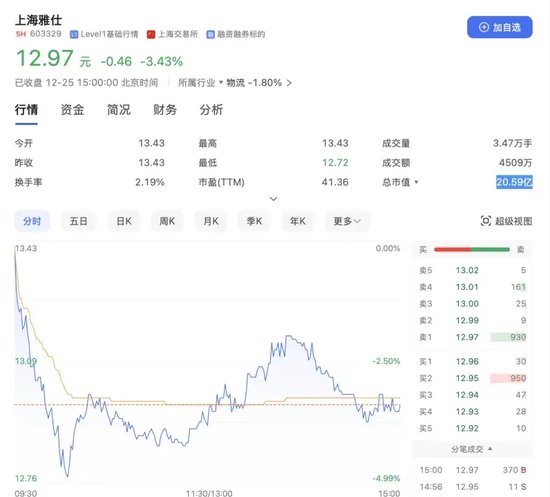Viewport: 550px width, 497px height.
Task: Click the Level1基础行情 badge icon
Action: tap(74, 34)
